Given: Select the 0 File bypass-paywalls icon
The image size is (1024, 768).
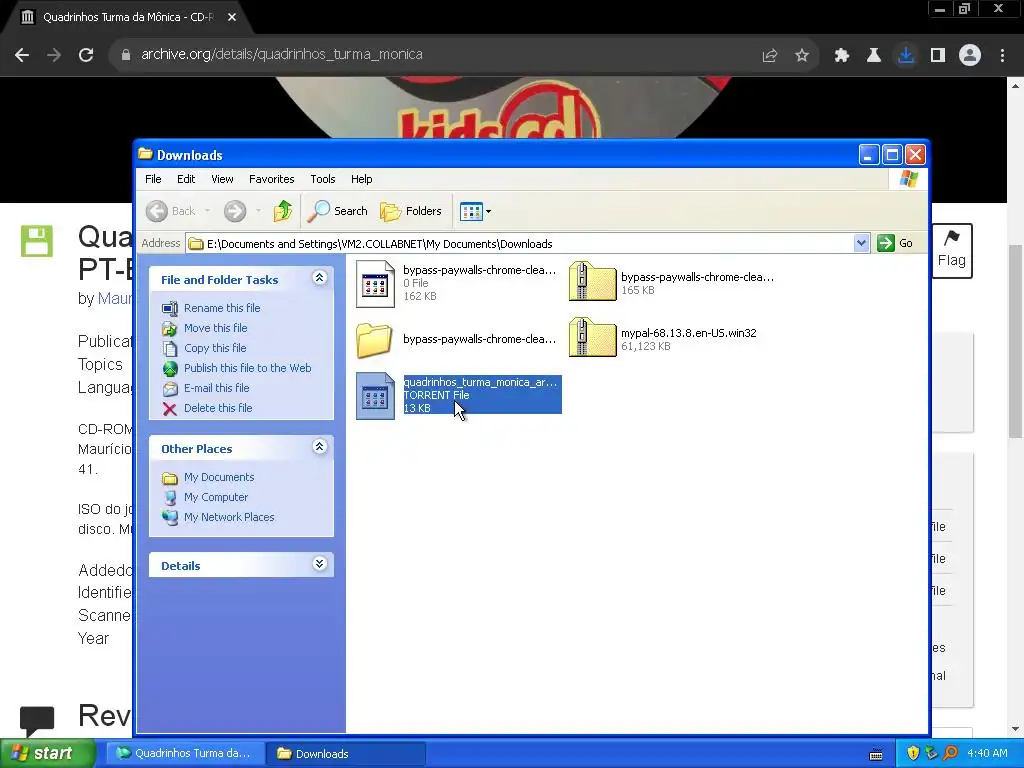Looking at the screenshot, I should tap(376, 284).
